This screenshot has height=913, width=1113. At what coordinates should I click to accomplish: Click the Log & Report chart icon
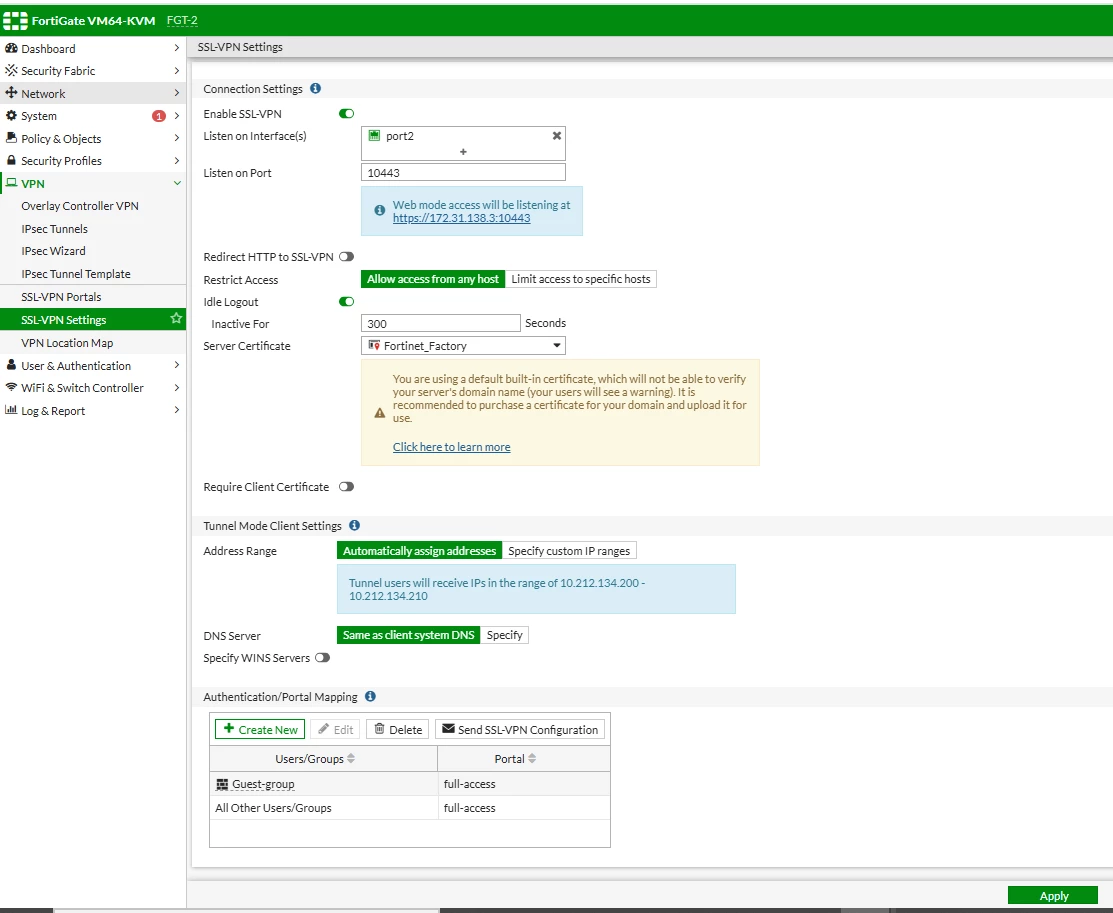tap(11, 410)
